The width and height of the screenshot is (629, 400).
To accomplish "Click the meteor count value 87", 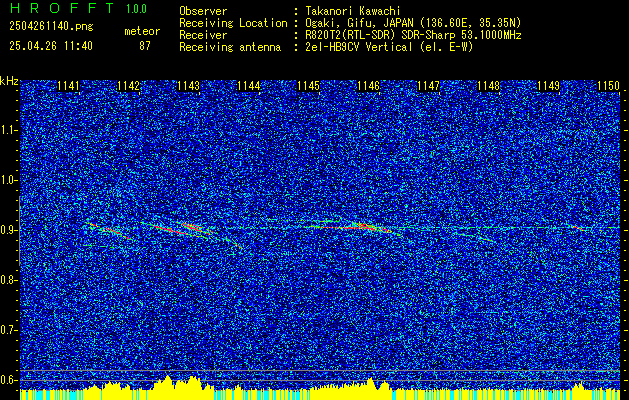I will 145,46.
